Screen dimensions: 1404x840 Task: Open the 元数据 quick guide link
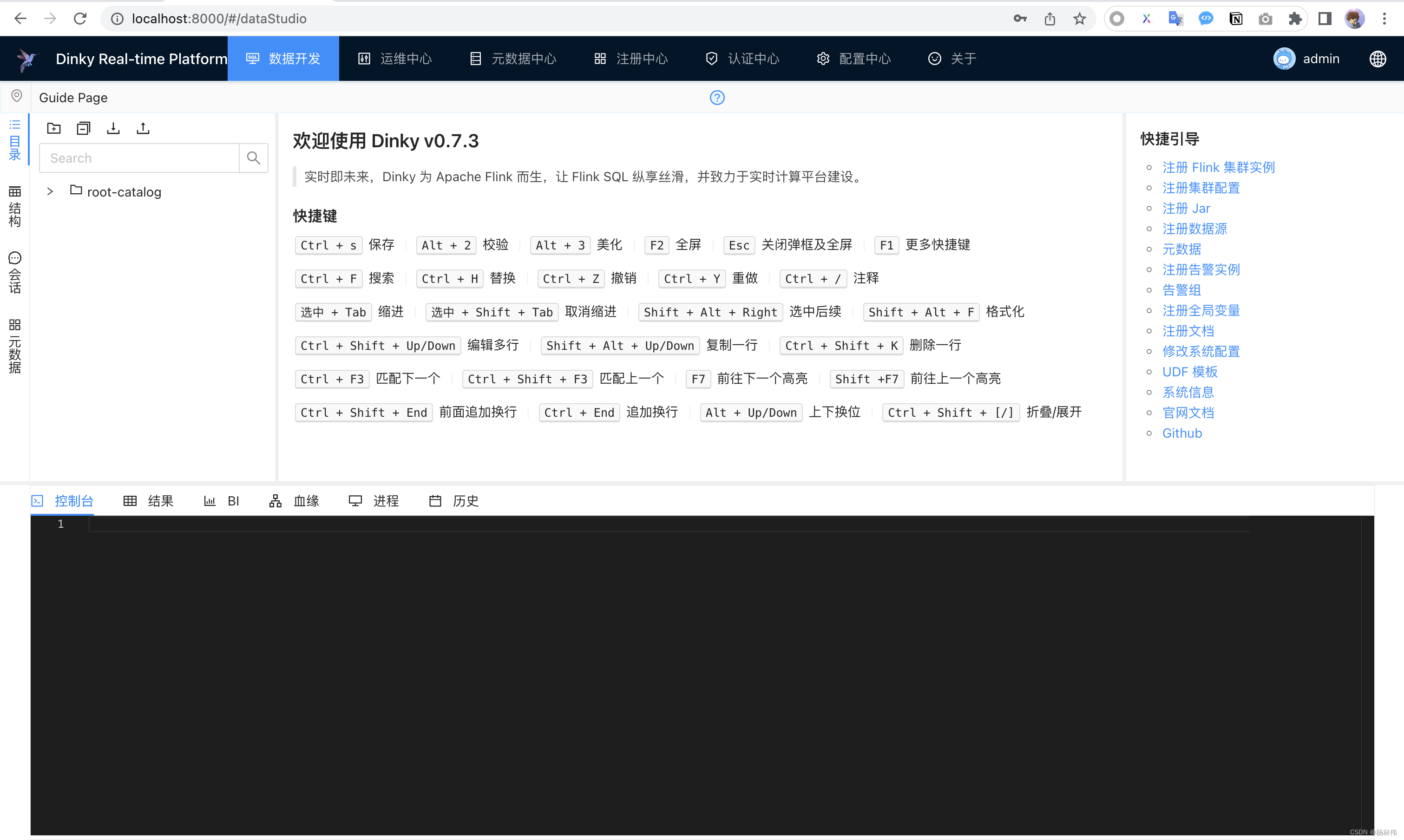(x=1181, y=249)
